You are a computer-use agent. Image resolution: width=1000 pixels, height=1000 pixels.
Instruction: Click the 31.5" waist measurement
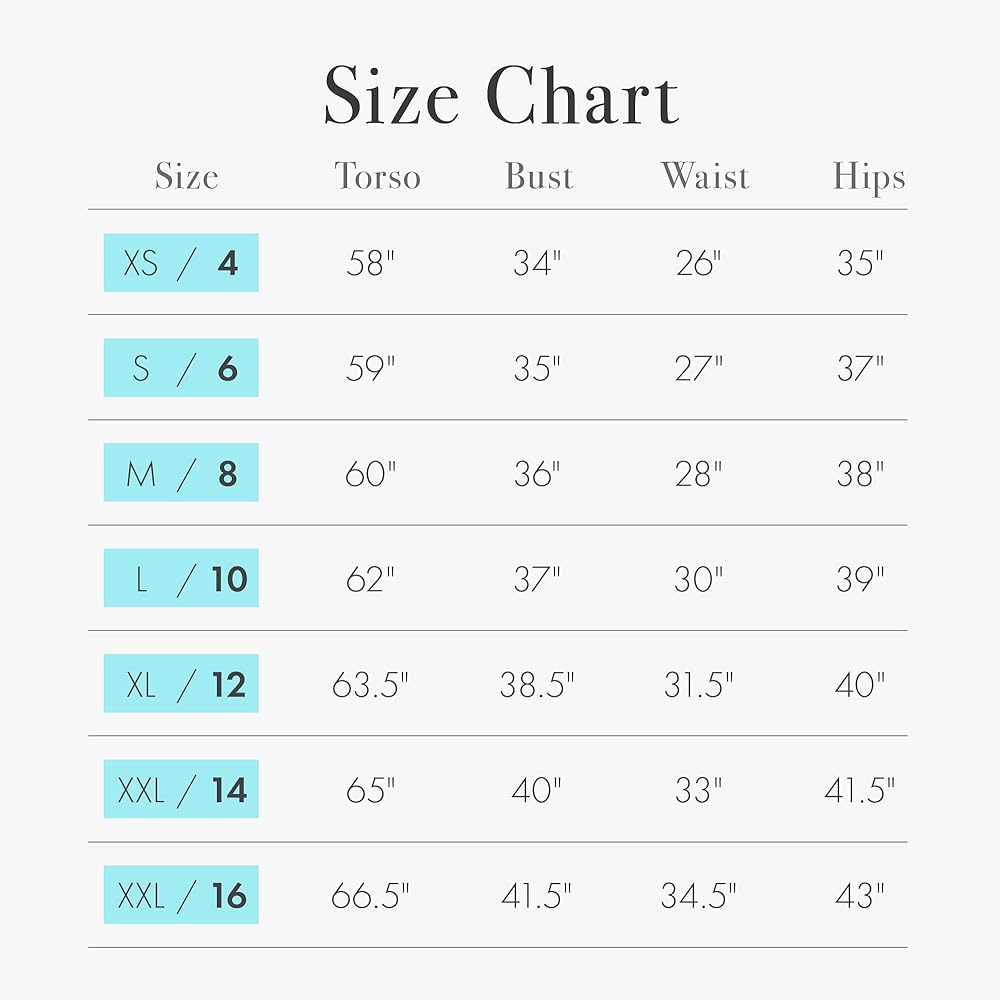click(698, 685)
